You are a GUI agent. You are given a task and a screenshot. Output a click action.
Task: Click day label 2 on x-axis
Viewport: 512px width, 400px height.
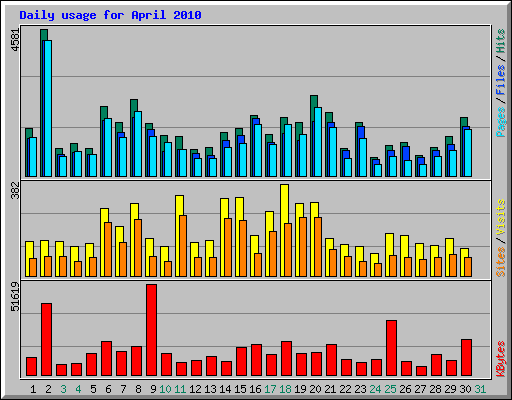tap(48, 389)
